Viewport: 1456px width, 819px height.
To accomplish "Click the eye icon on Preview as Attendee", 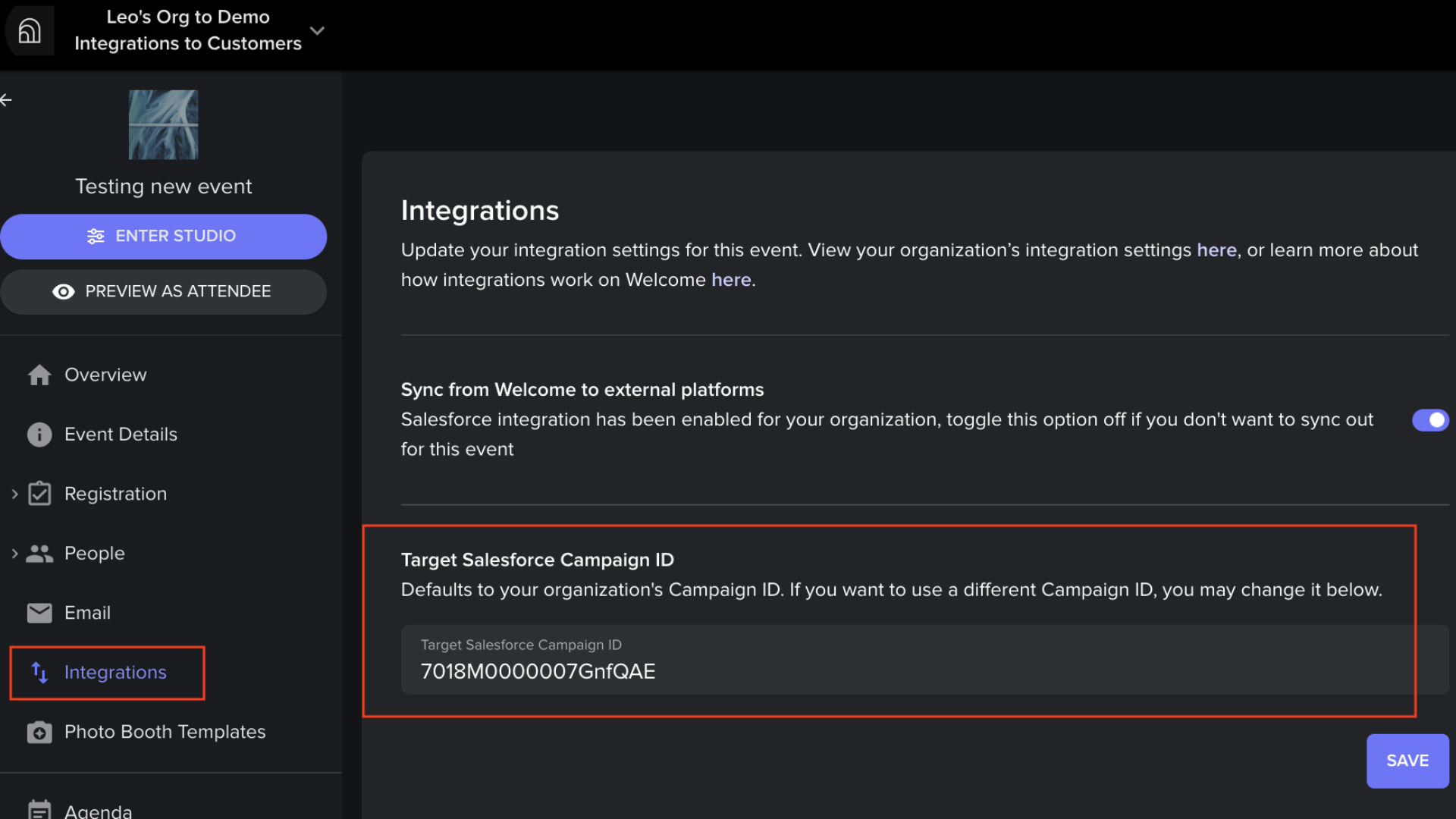I will pyautogui.click(x=64, y=292).
